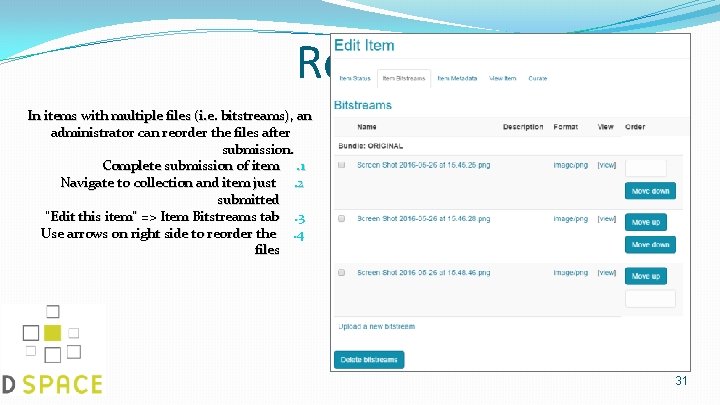
Task: Click image/png format of 15.45.25 png row
Action: pyautogui.click(x=570, y=165)
